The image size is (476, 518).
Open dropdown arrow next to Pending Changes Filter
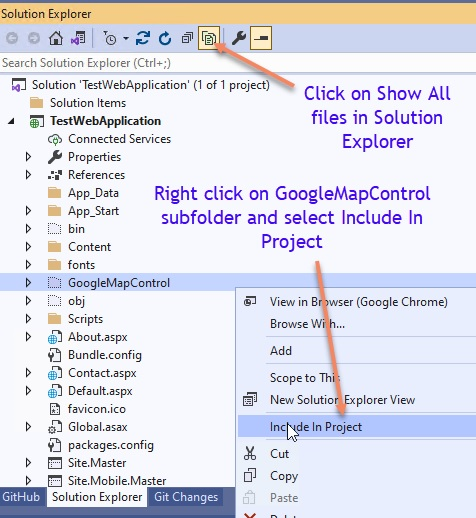pos(126,38)
